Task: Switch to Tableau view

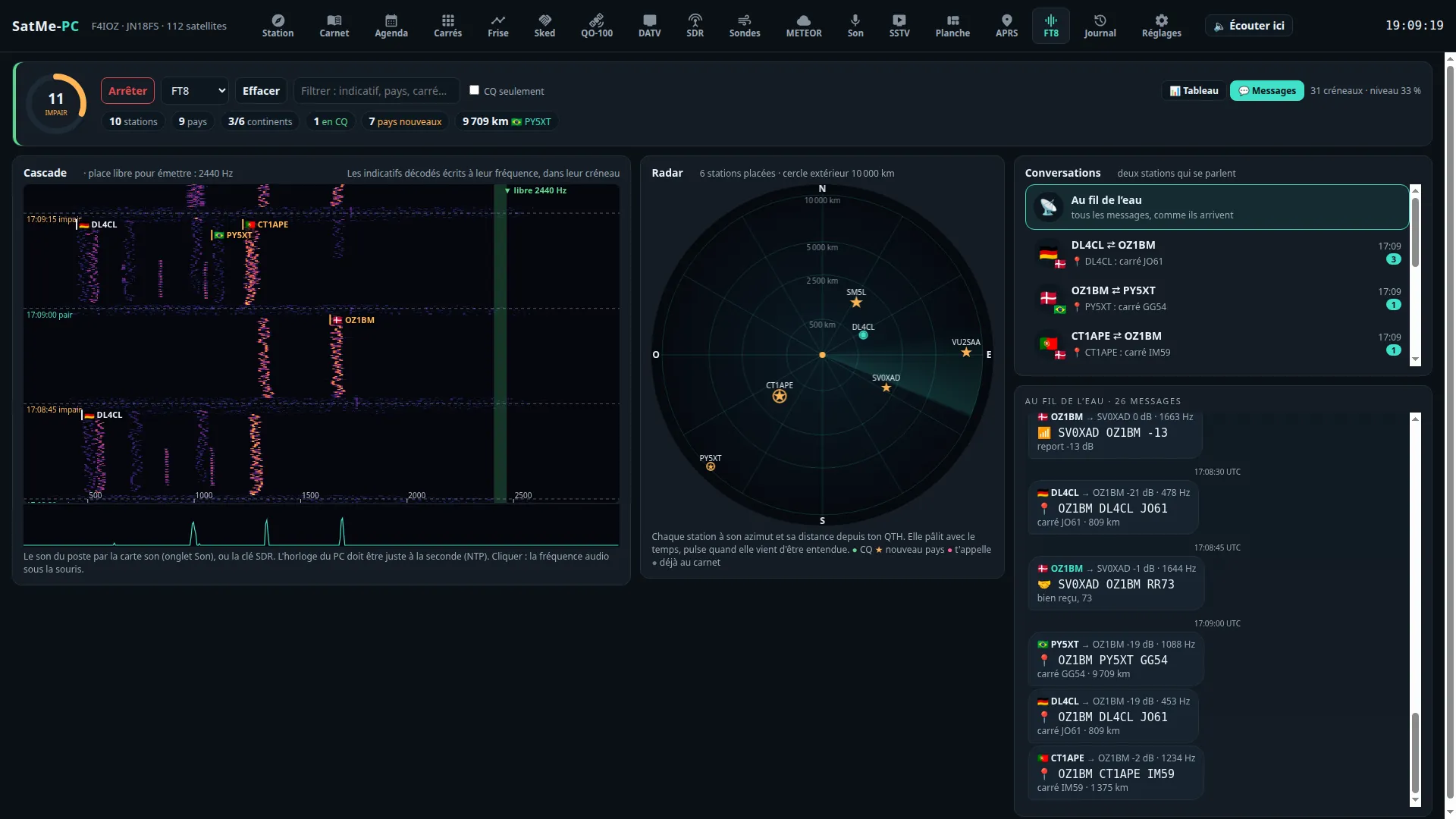Action: [1194, 91]
